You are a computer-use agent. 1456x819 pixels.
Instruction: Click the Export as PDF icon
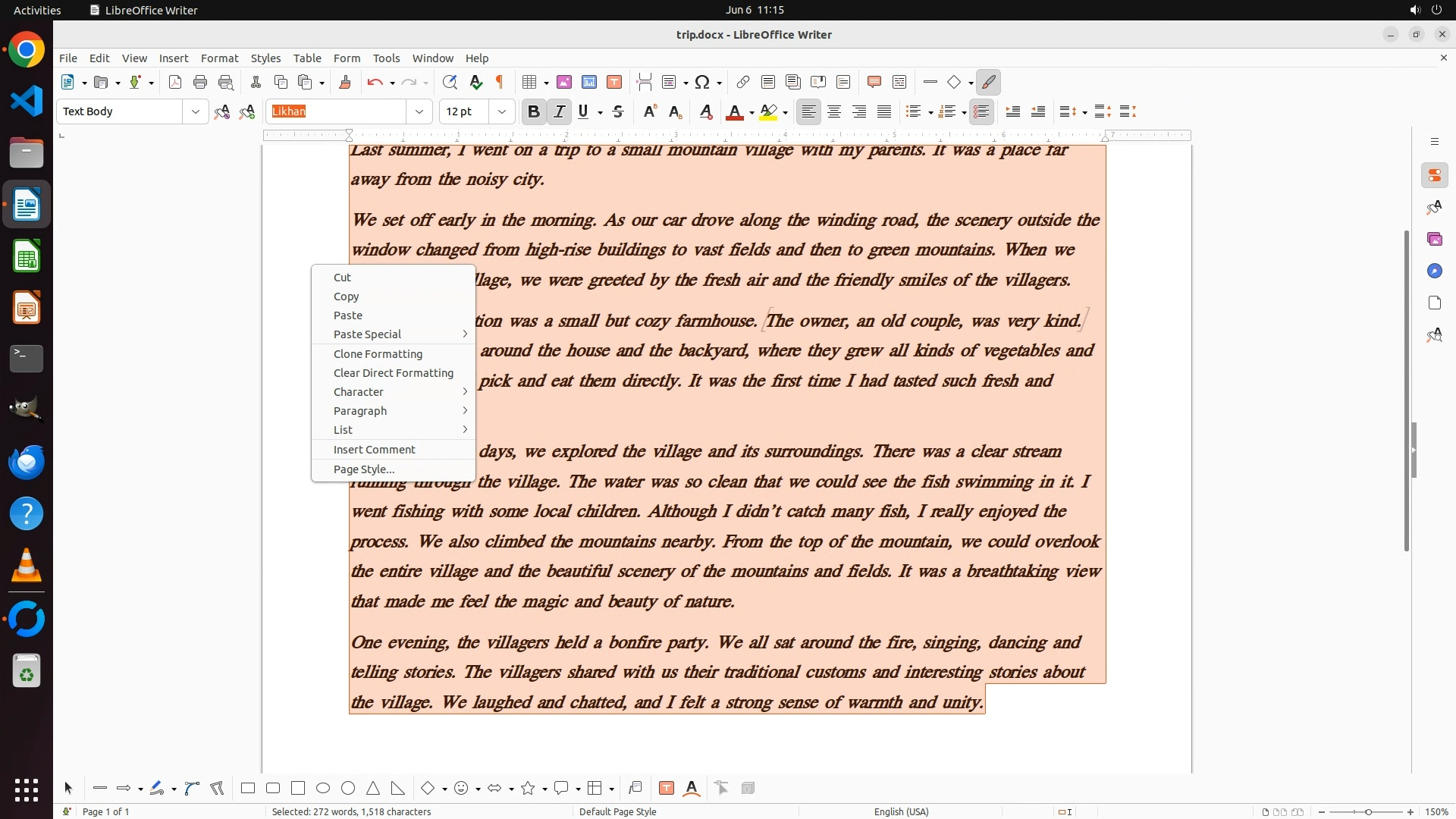point(175,82)
